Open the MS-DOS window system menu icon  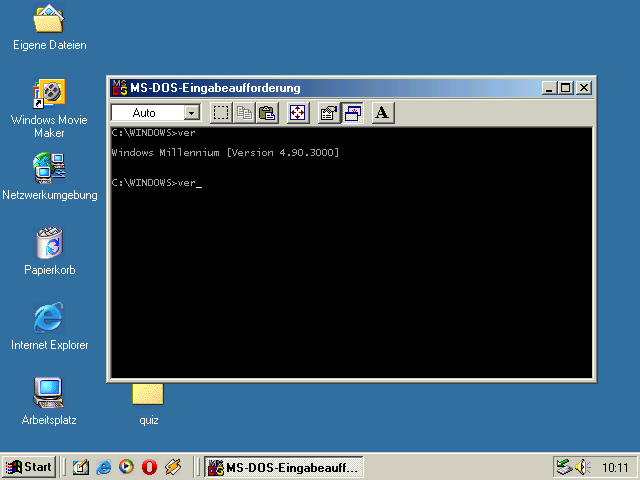pos(120,88)
